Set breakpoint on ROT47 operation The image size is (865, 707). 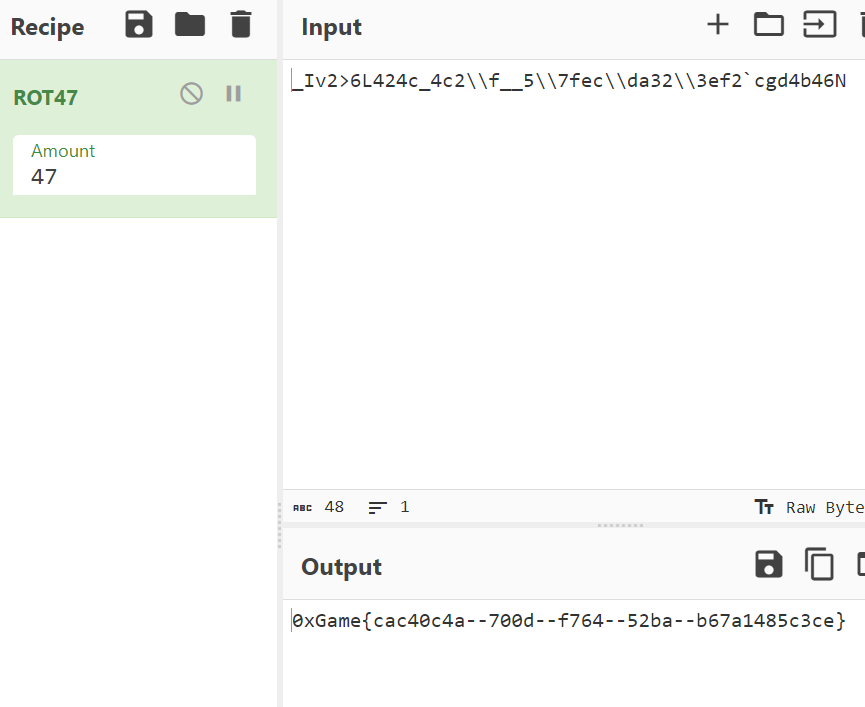pyautogui.click(x=234, y=94)
